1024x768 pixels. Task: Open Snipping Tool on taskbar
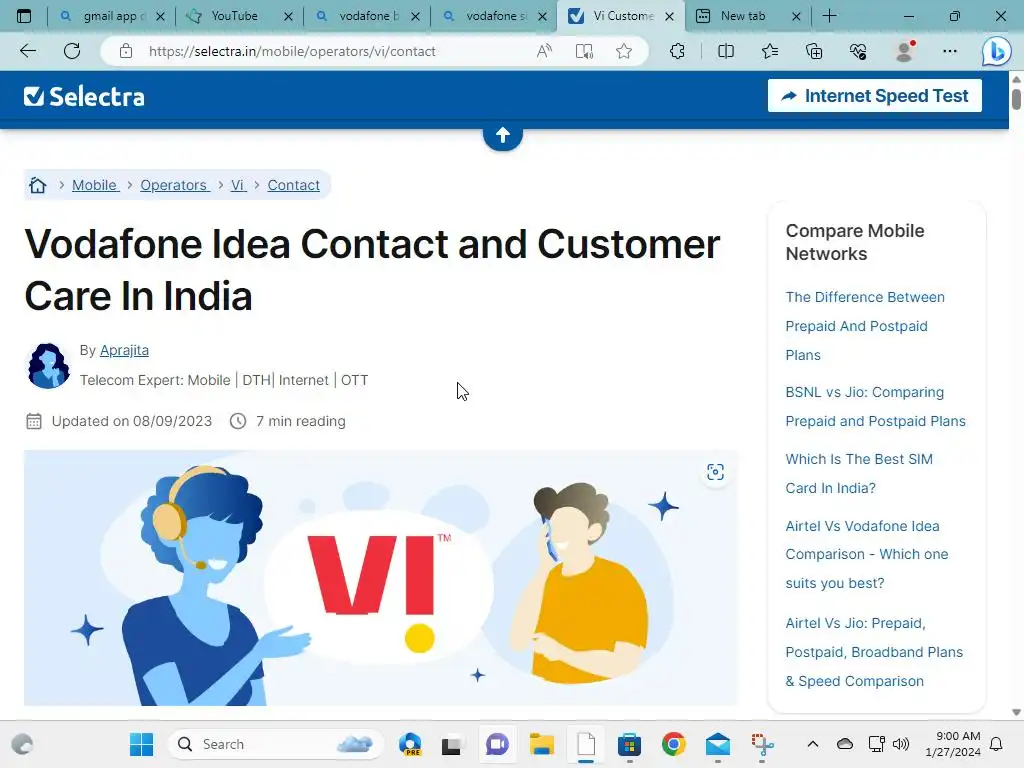pyautogui.click(x=762, y=744)
